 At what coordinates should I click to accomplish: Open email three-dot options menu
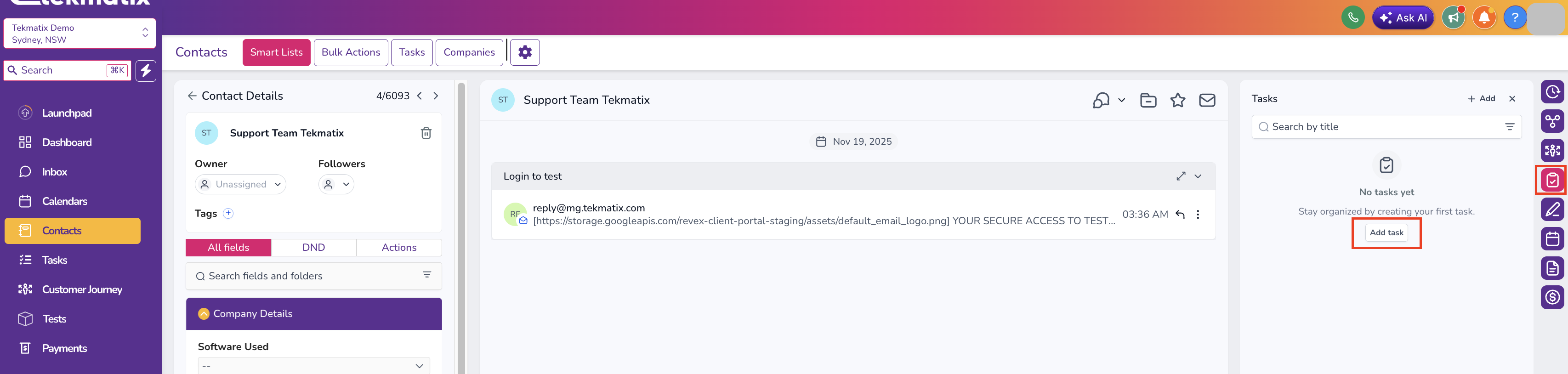[1198, 215]
